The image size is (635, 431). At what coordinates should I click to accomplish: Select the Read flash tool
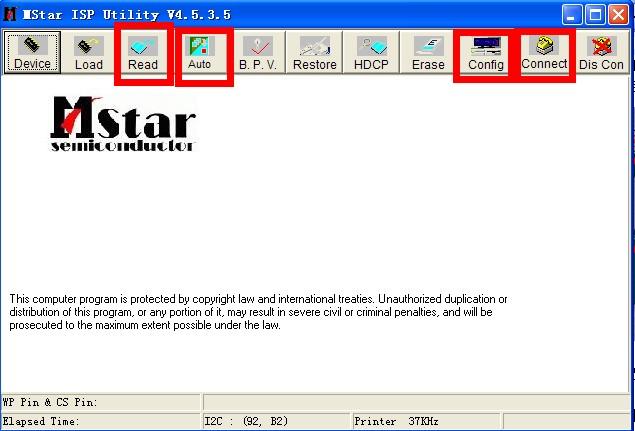143,53
